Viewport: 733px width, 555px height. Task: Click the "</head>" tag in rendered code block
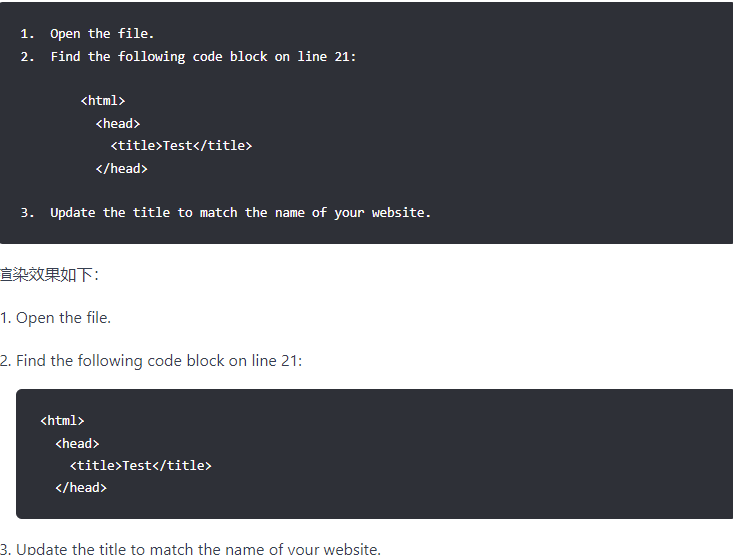pyautogui.click(x=80, y=488)
